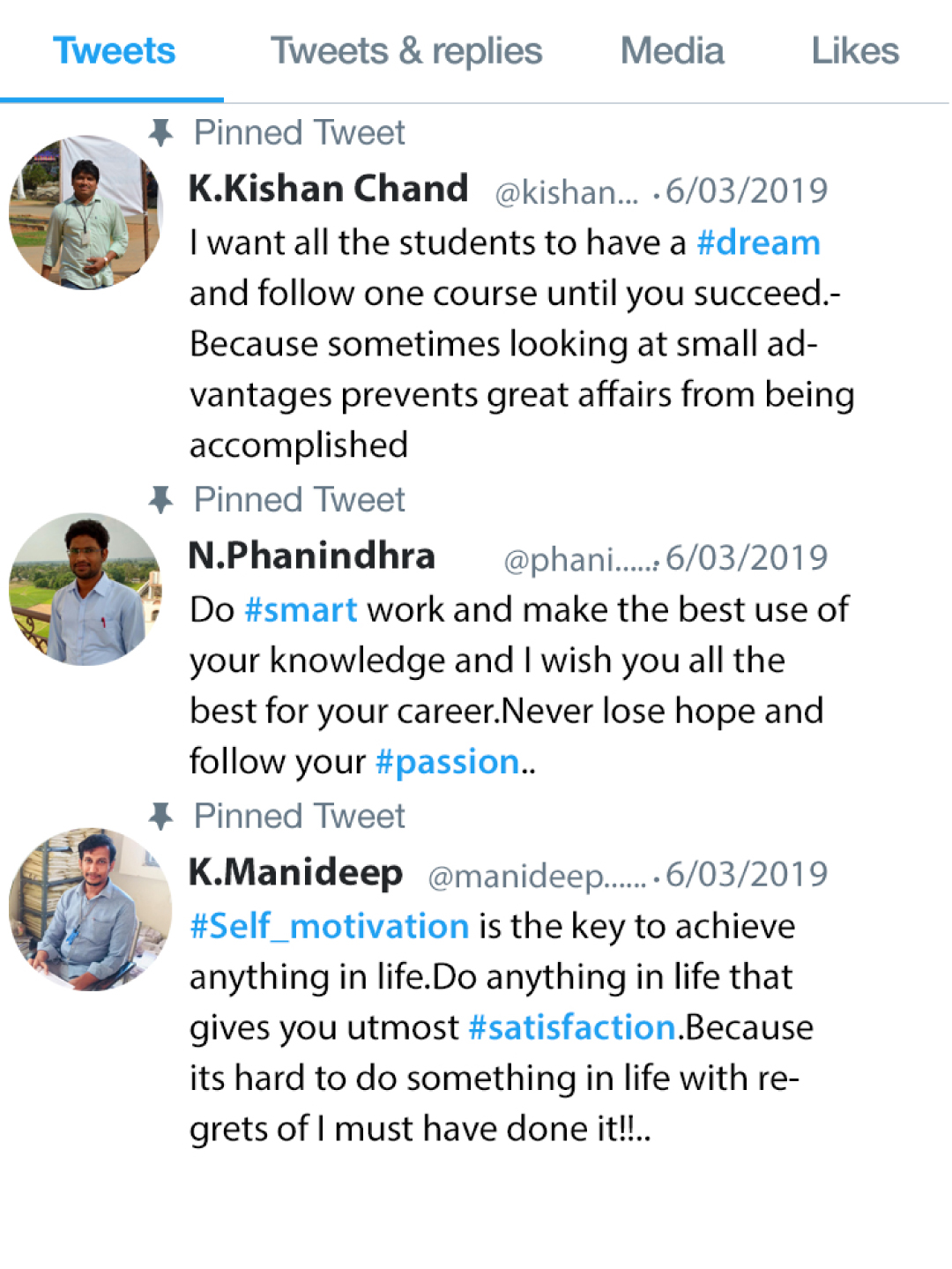Click the K.Kishan Chand display name
The height and width of the screenshot is (1269, 952).
point(328,189)
